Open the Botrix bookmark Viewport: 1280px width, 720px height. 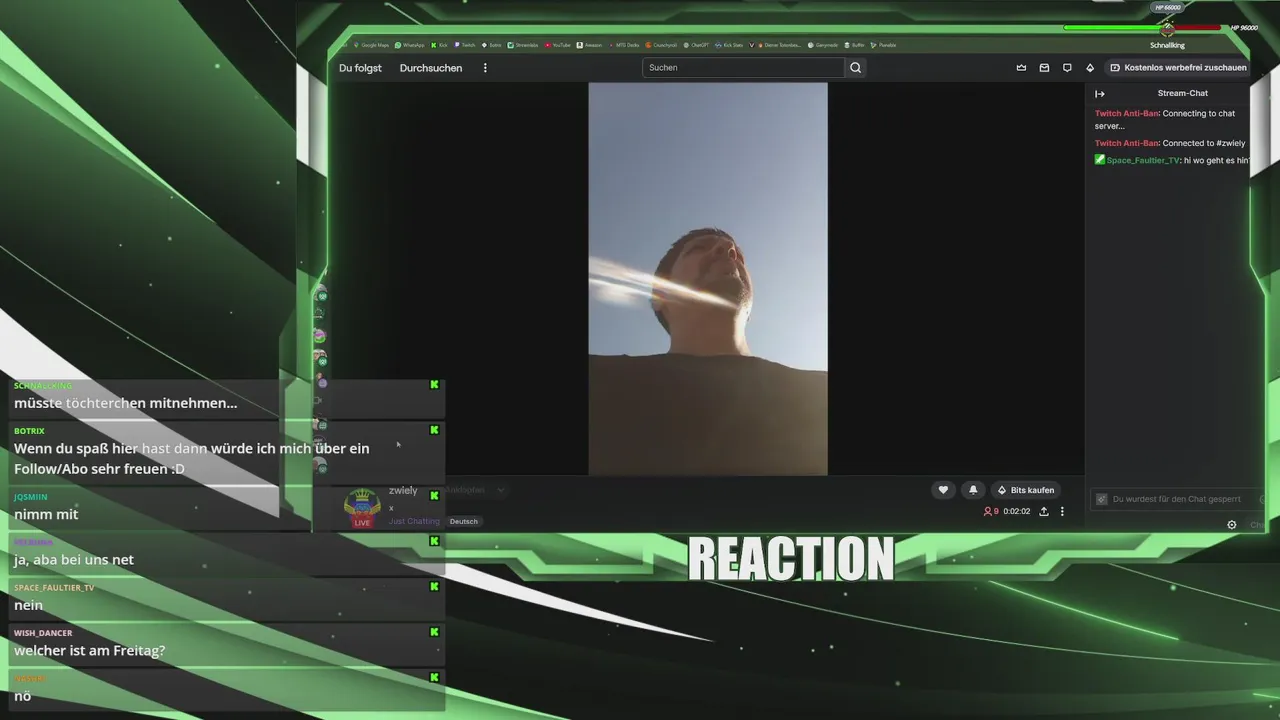pos(491,45)
